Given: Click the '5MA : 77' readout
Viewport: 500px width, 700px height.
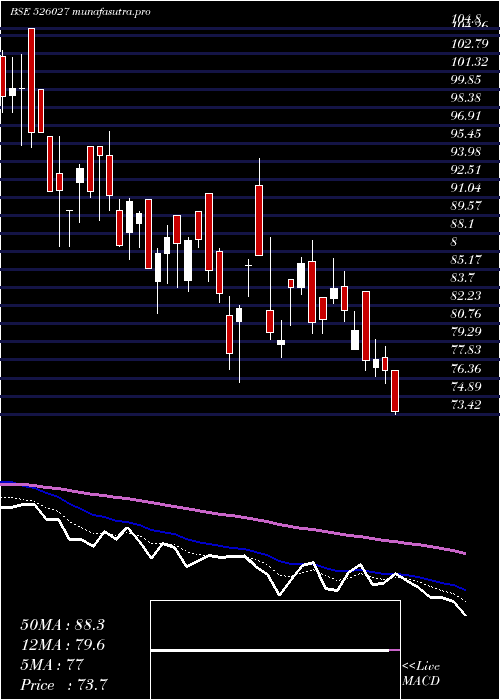Looking at the screenshot, I should tap(52, 665).
